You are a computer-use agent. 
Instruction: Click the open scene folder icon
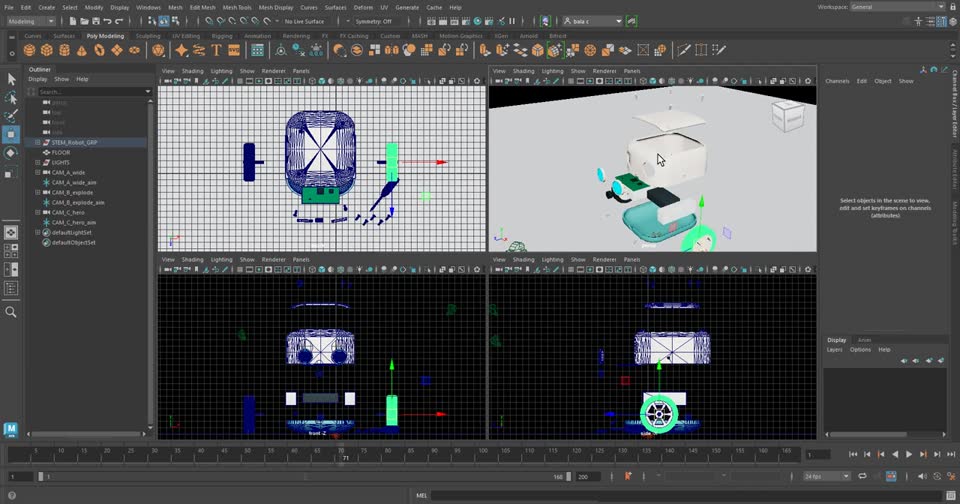(84, 21)
